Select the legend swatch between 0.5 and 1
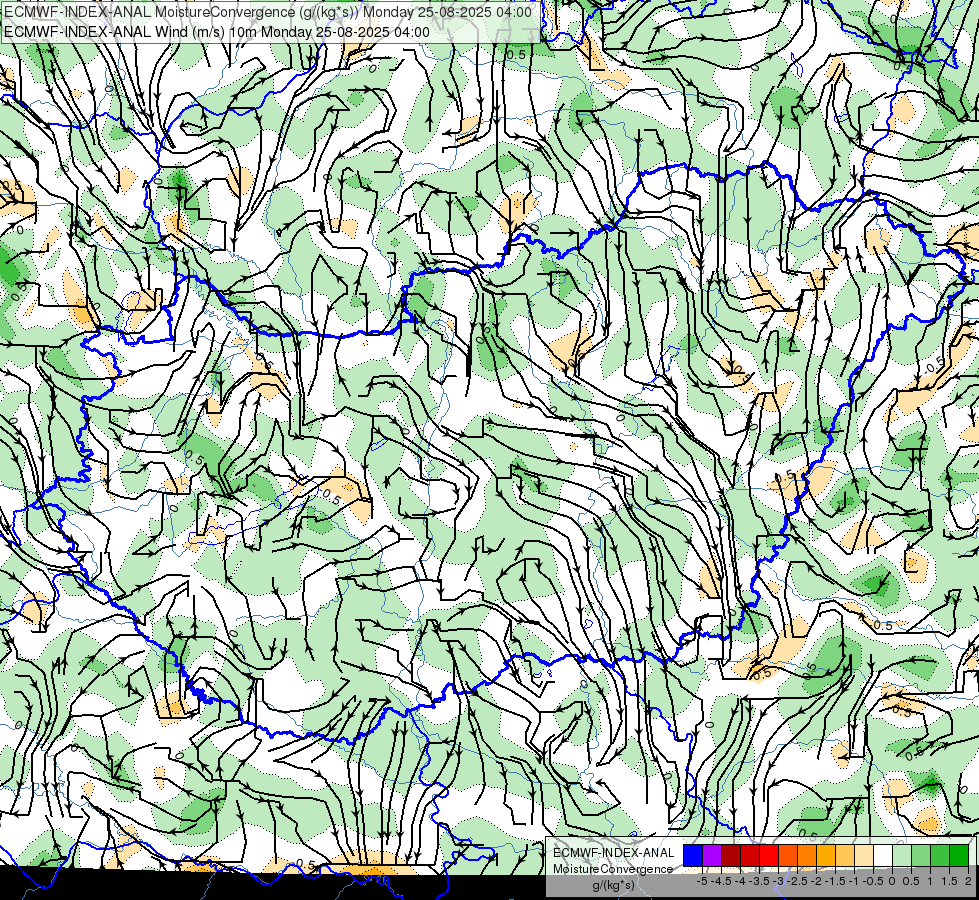 coord(922,856)
